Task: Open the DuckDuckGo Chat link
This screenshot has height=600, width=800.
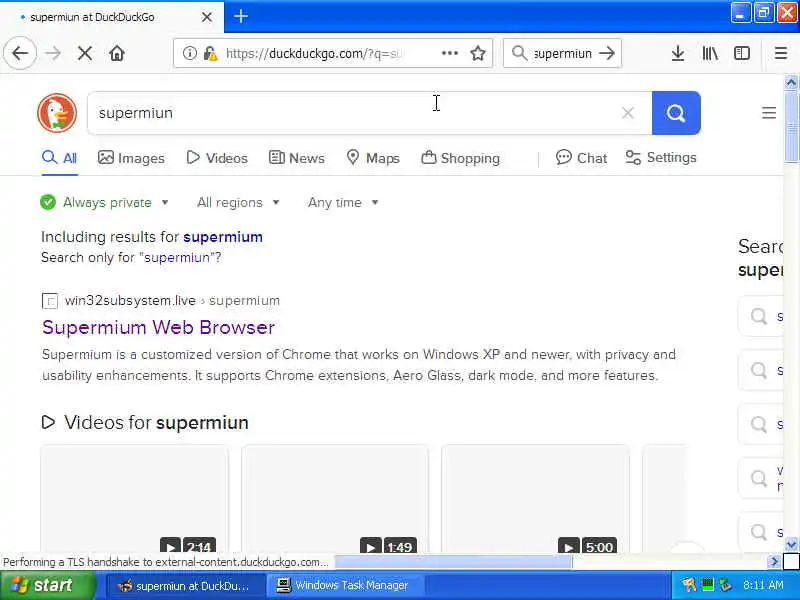Action: point(582,158)
